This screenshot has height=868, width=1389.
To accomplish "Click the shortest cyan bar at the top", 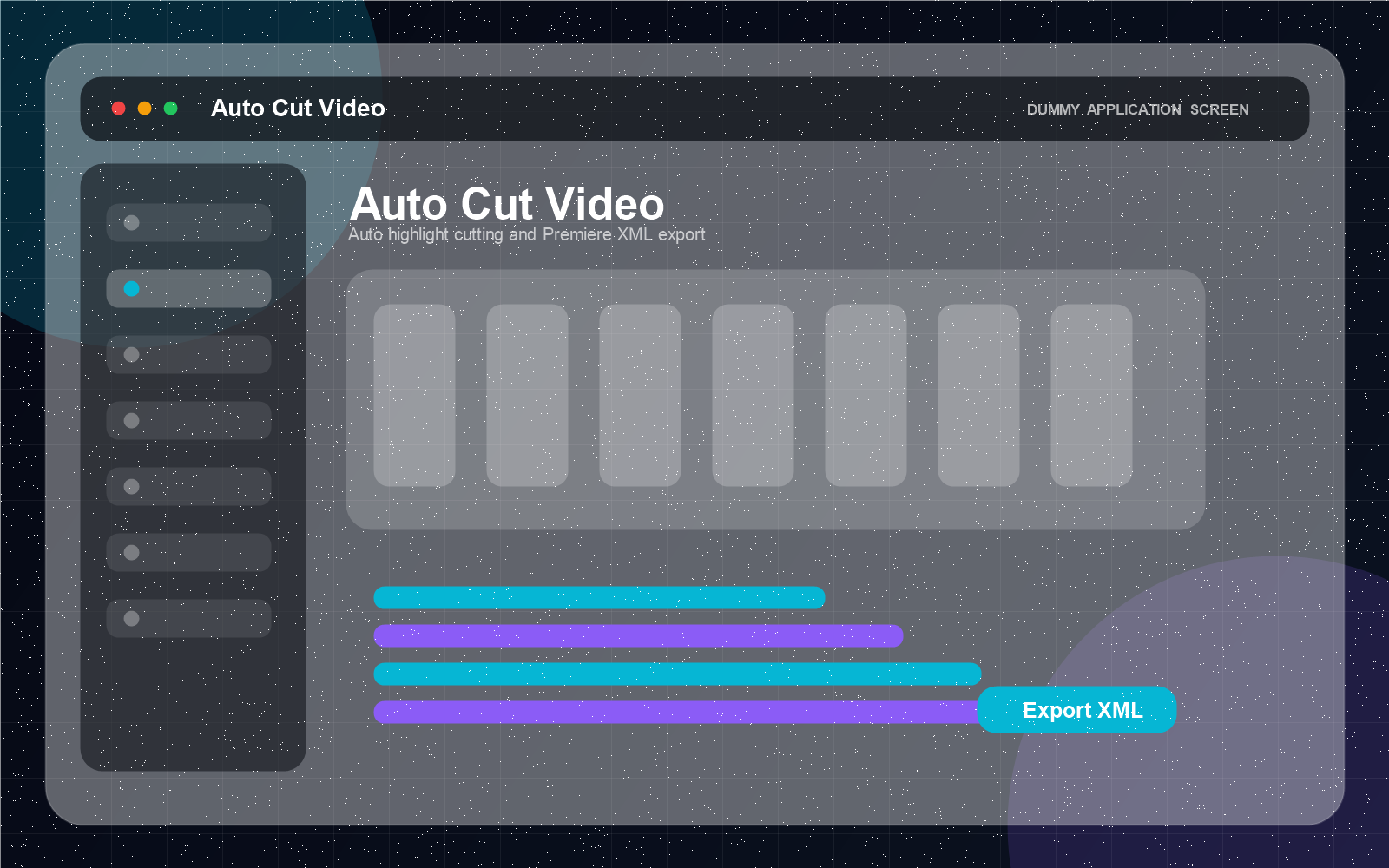I will pyautogui.click(x=599, y=597).
